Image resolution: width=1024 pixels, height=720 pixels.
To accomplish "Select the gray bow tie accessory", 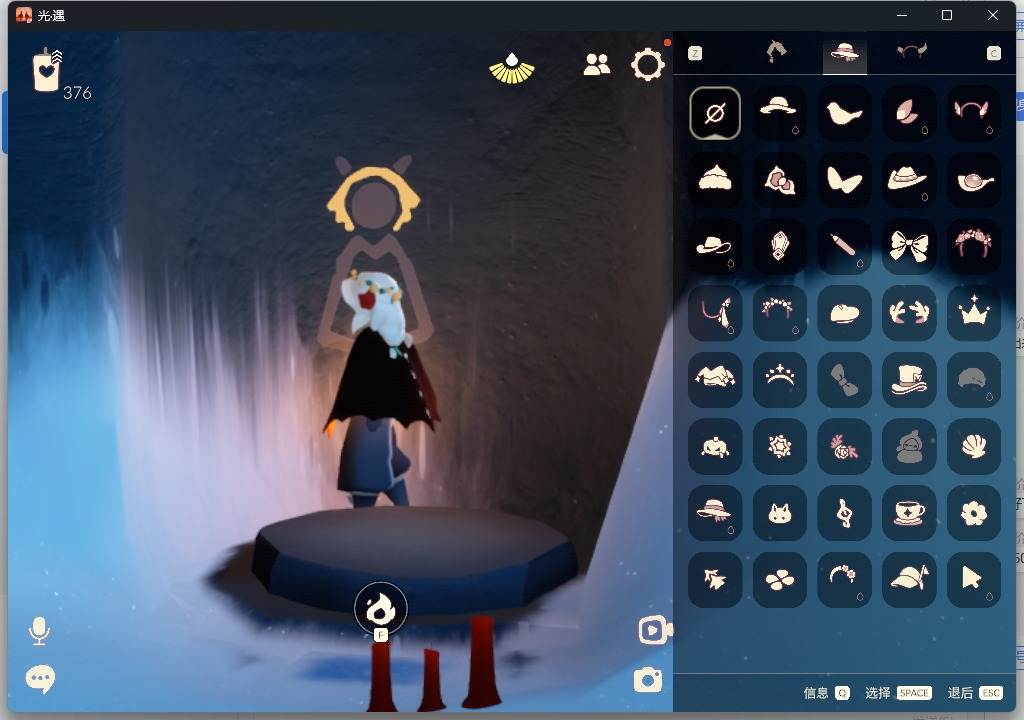I will point(844,380).
